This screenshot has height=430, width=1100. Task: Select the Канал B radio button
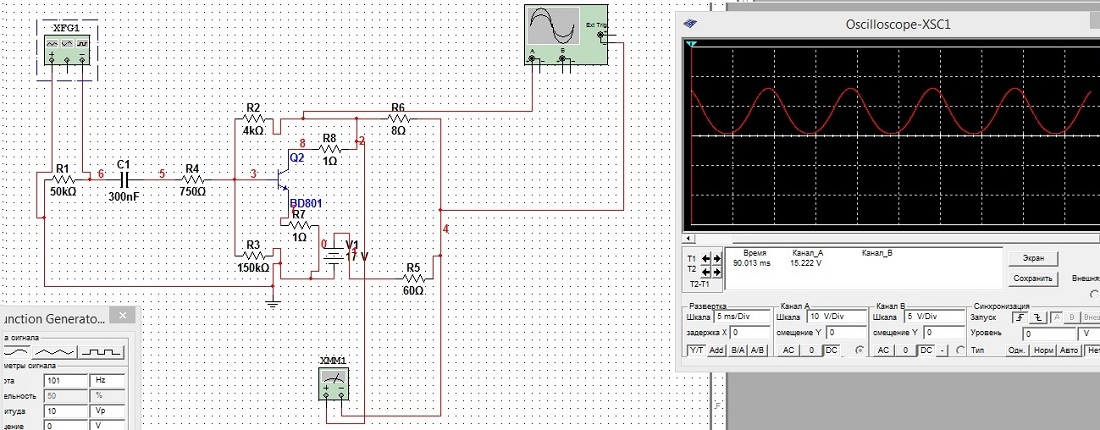coord(961,350)
